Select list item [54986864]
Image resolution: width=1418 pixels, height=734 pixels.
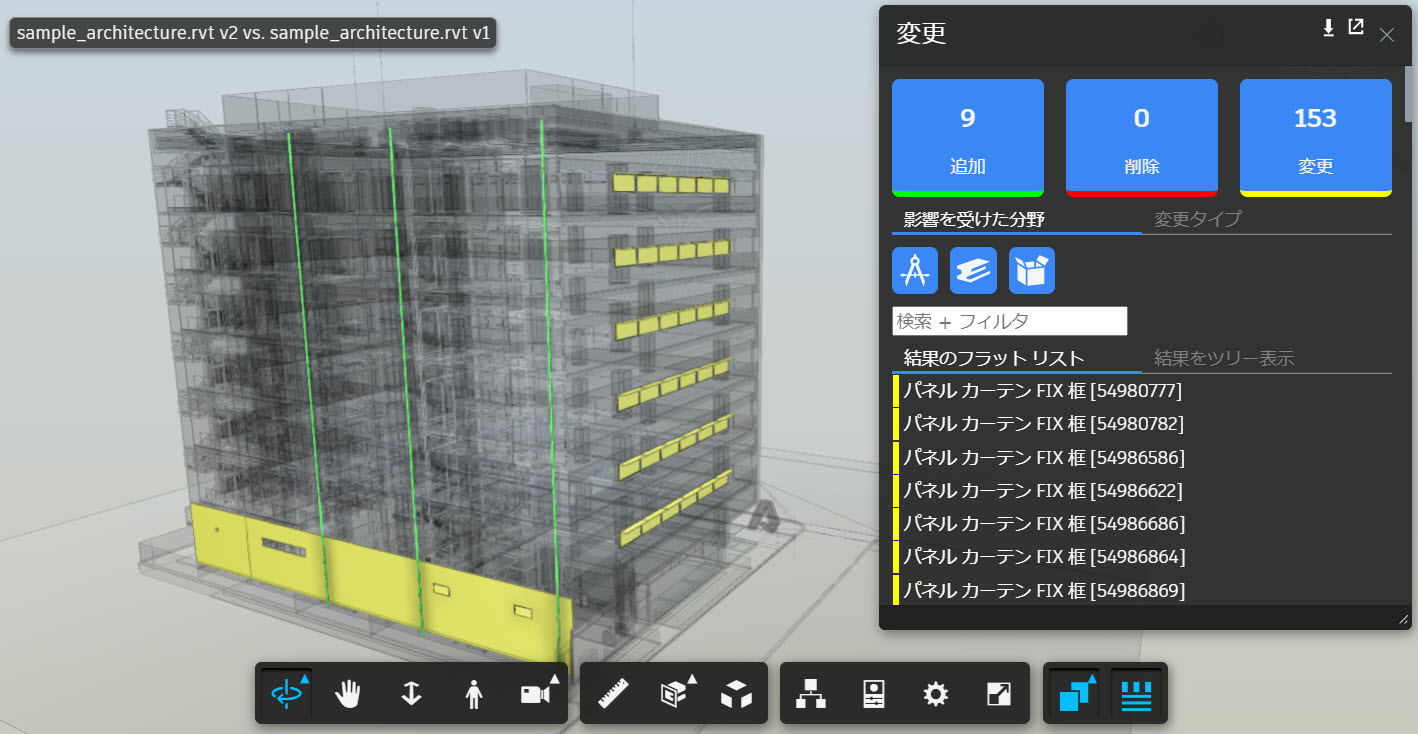(1142, 556)
